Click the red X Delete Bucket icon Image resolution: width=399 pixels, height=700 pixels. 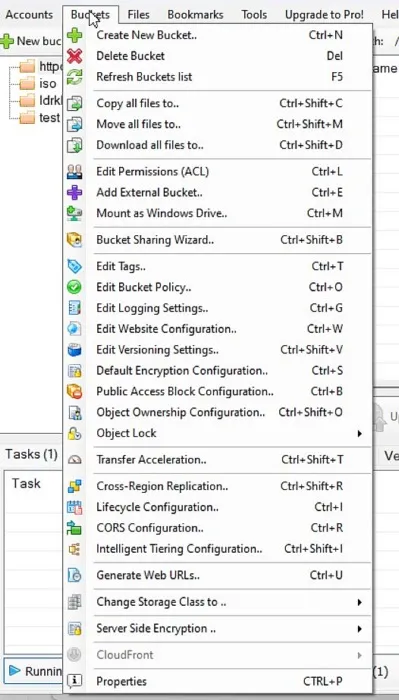(x=75, y=56)
